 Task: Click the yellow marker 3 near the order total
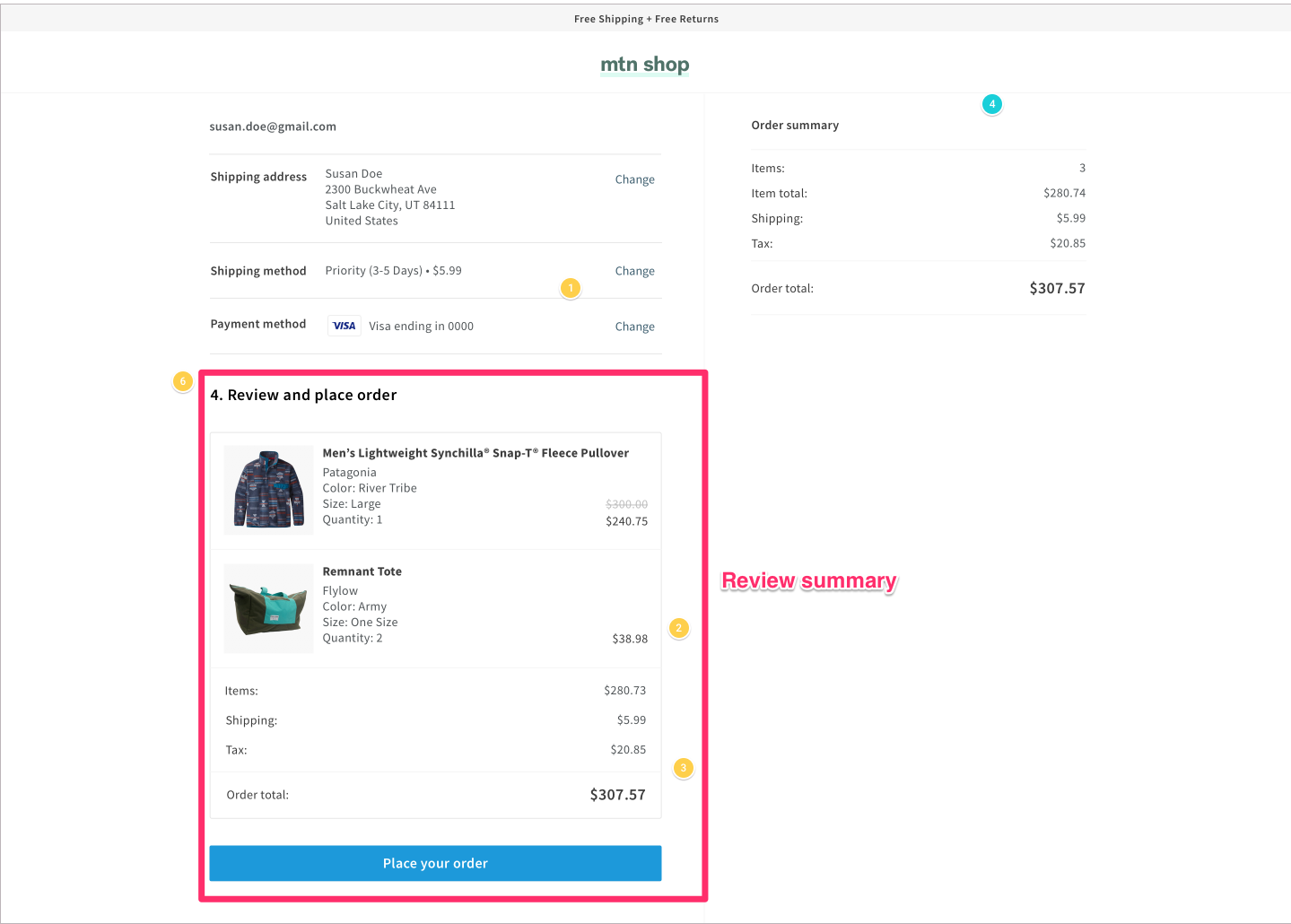coord(684,768)
